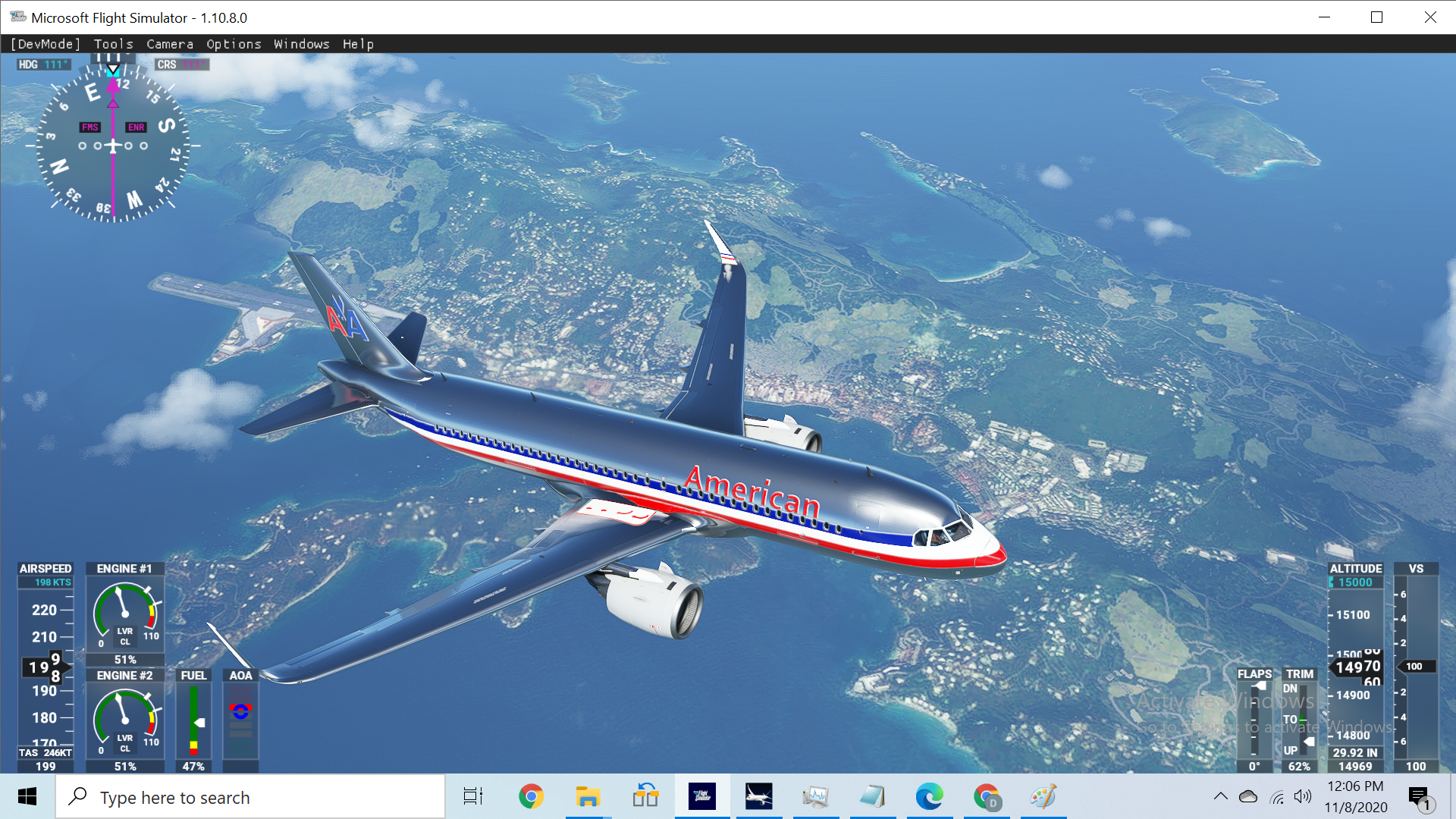Open Google Chrome from the taskbar
This screenshot has height=819, width=1456.
point(531,797)
